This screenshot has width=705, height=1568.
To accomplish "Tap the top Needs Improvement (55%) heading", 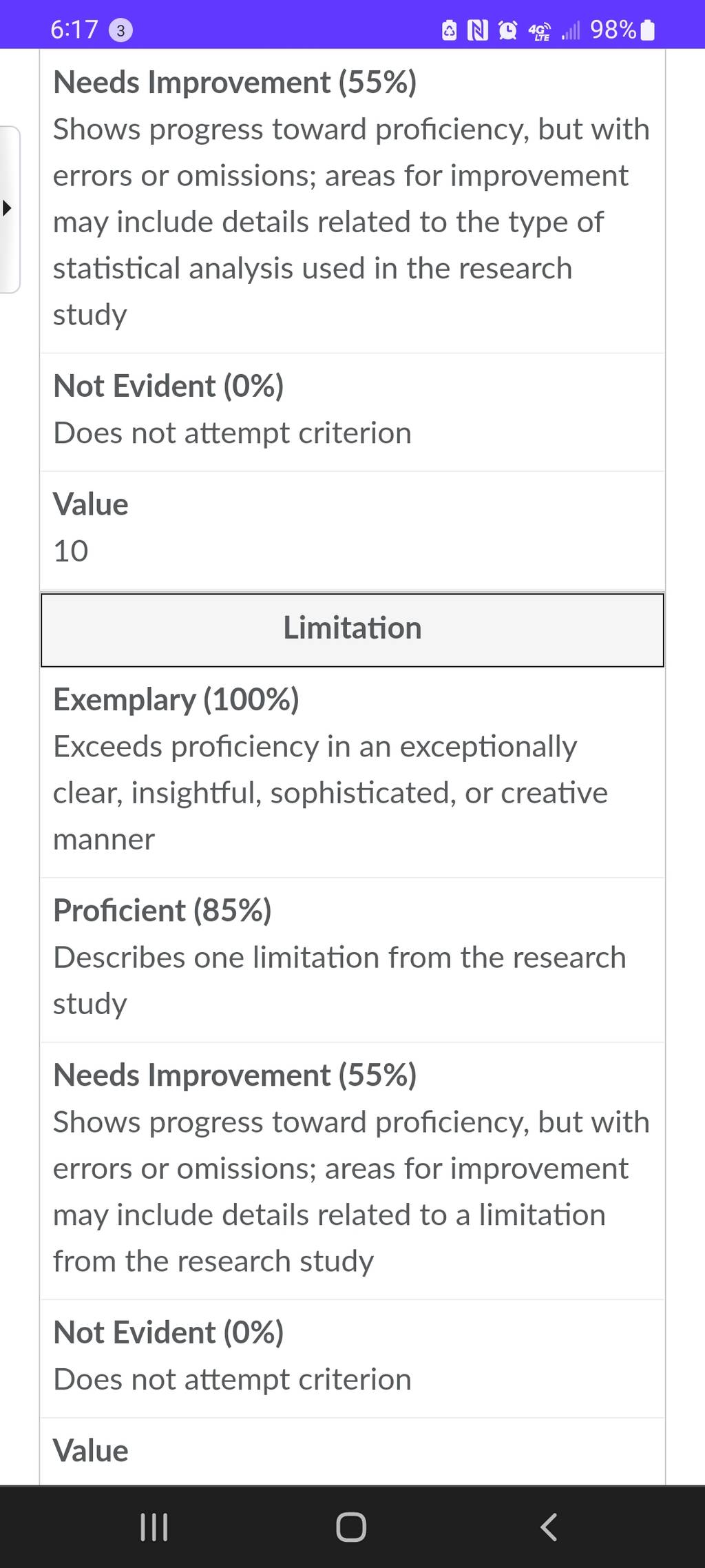I will tap(235, 83).
